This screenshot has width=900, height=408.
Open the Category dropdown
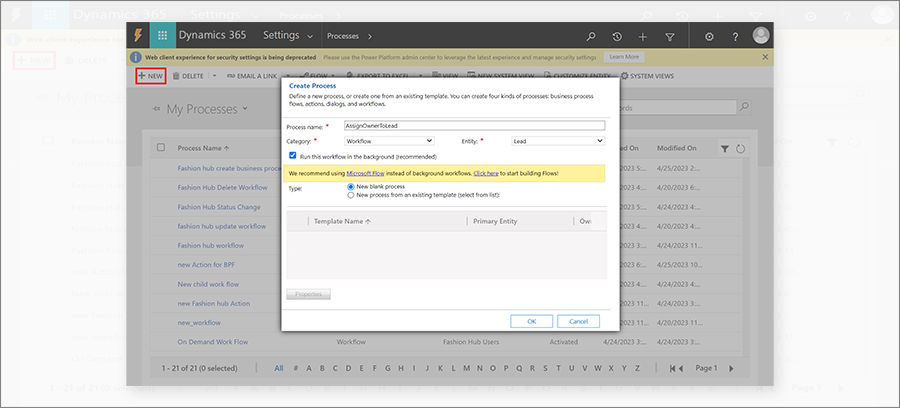(389, 141)
